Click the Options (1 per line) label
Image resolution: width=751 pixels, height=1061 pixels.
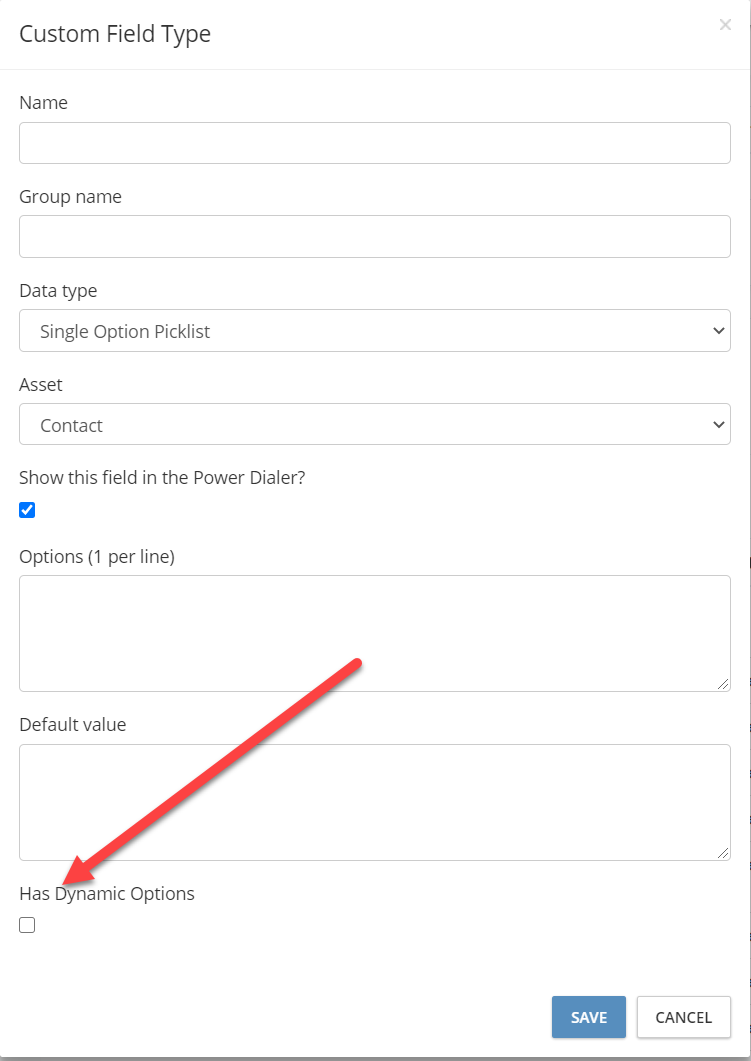click(97, 557)
